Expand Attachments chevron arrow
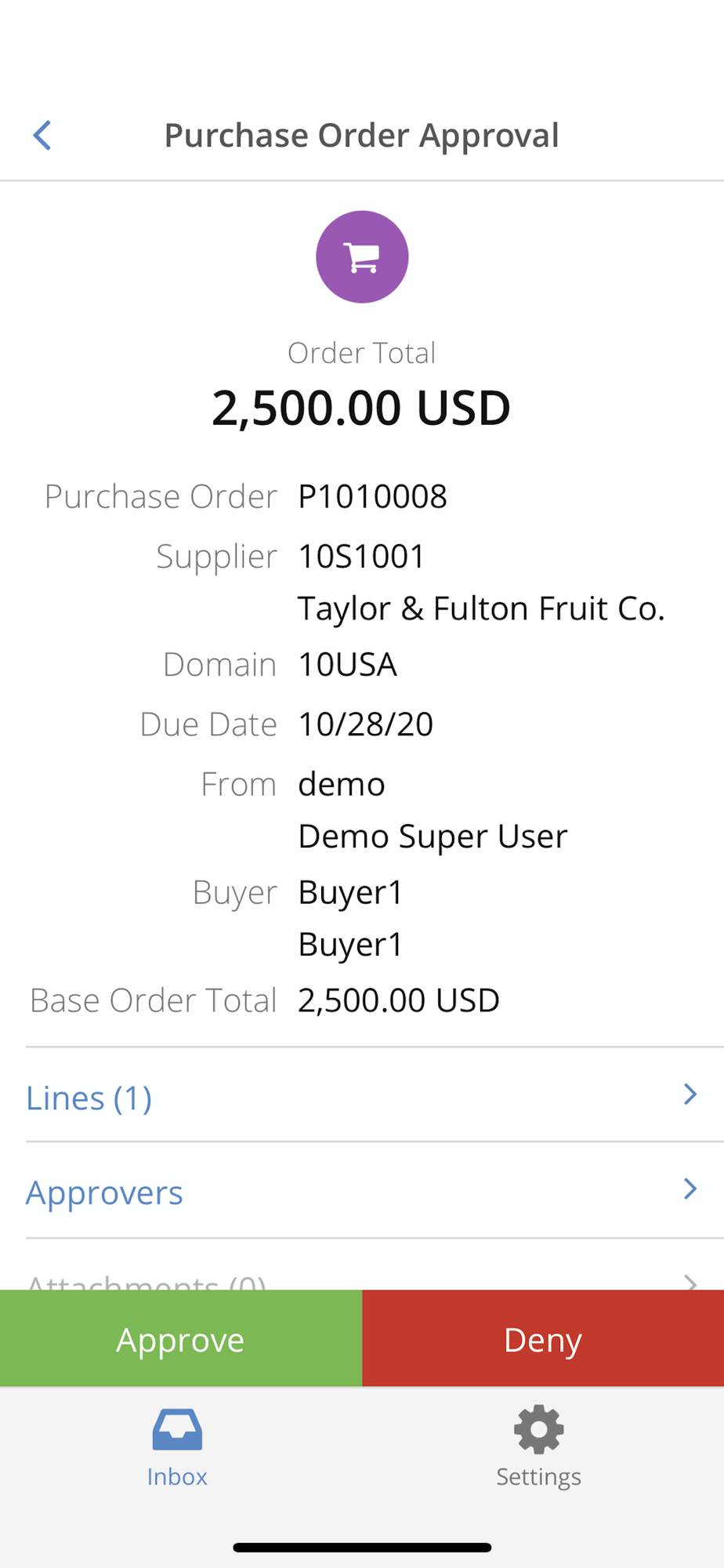This screenshot has height=1568, width=724. click(x=690, y=1282)
